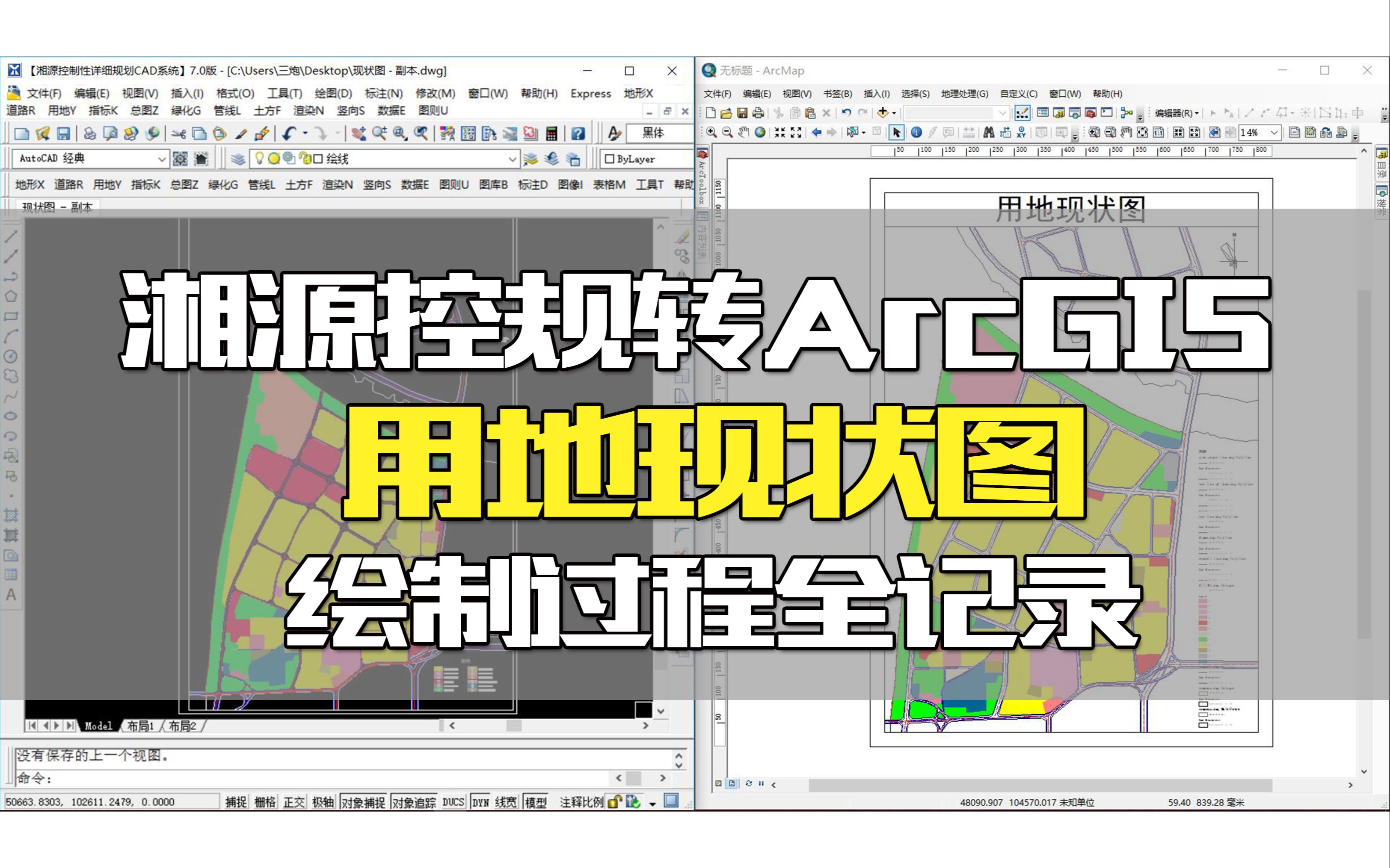
Task: Click the workspace settings gear icon in CAD
Action: pyautogui.click(x=180, y=159)
